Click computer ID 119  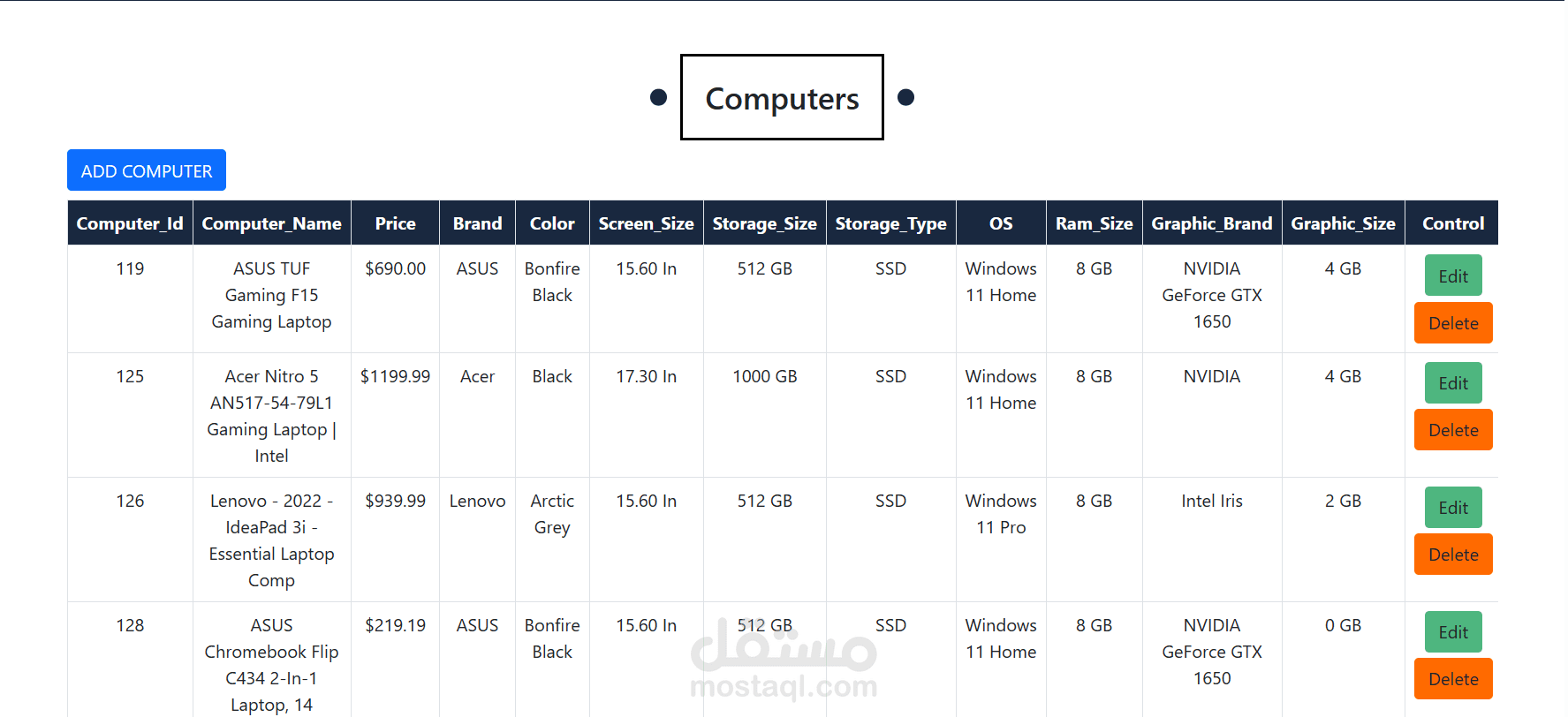click(130, 268)
